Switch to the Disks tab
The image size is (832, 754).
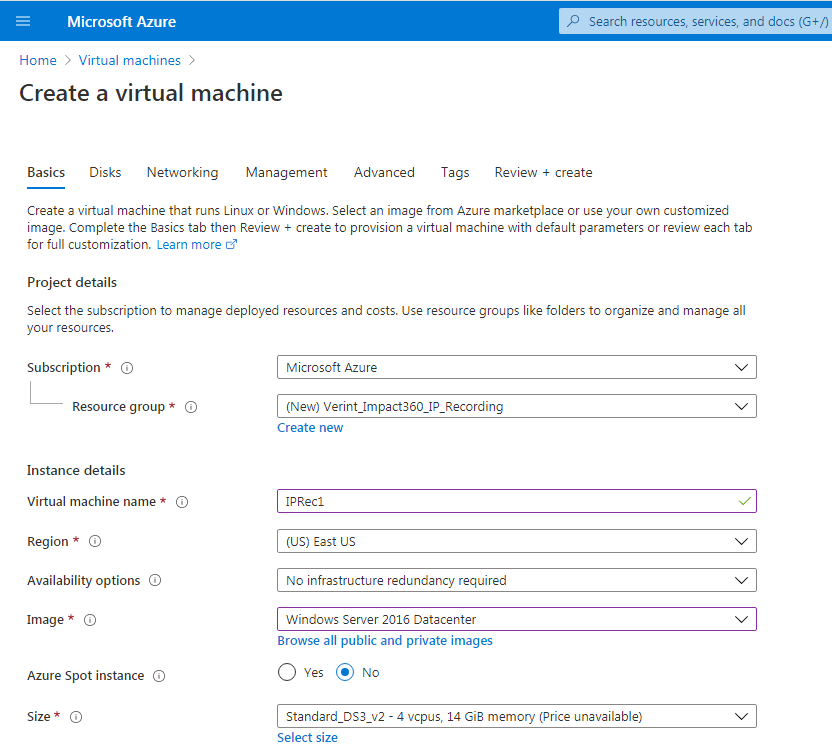104,172
